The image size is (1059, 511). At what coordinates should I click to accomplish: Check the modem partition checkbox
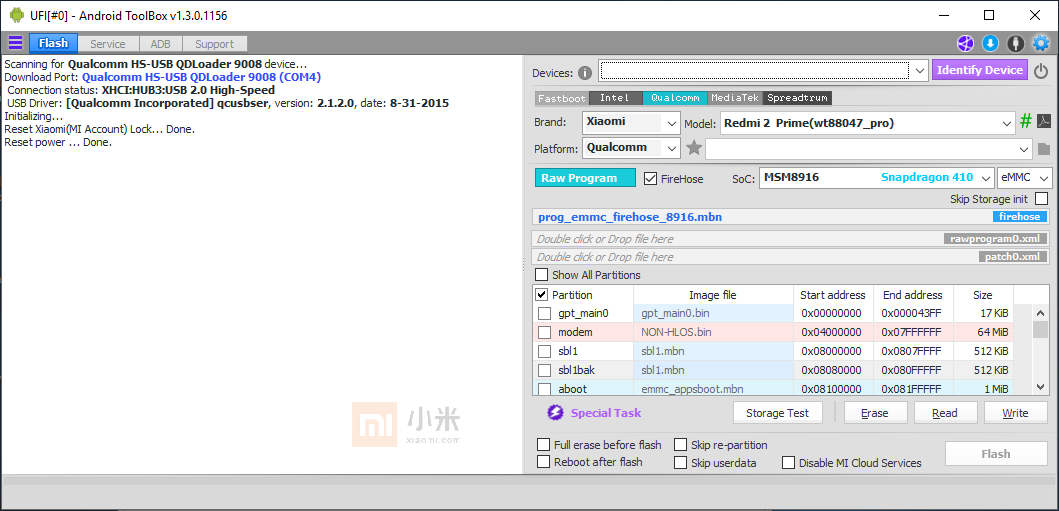point(544,332)
